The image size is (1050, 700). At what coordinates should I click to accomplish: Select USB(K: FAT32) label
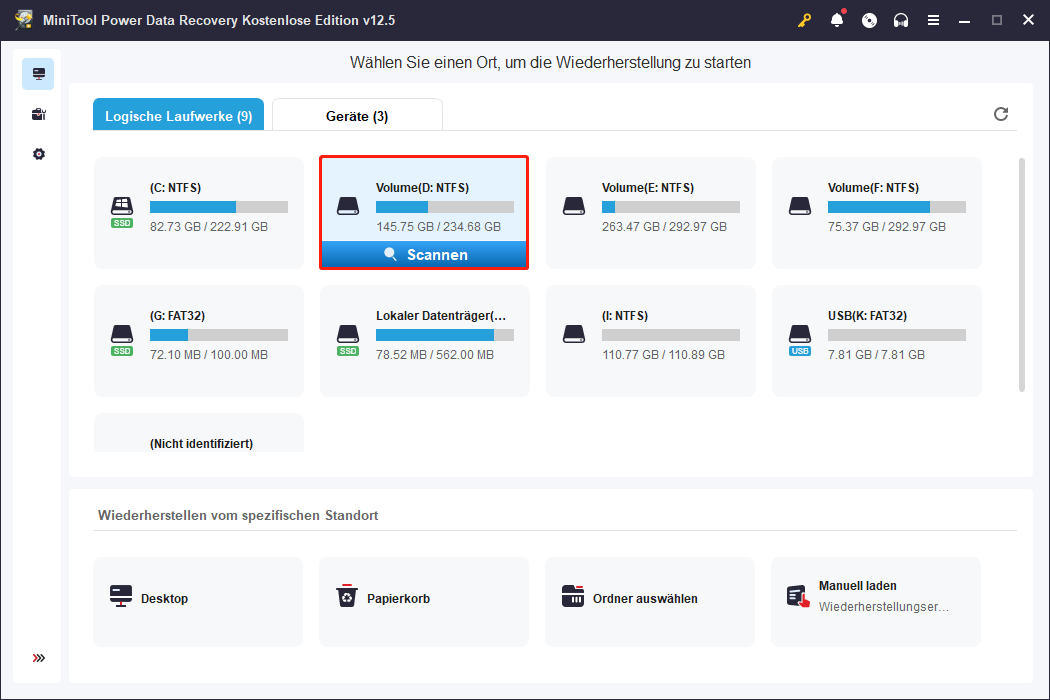tap(867, 316)
